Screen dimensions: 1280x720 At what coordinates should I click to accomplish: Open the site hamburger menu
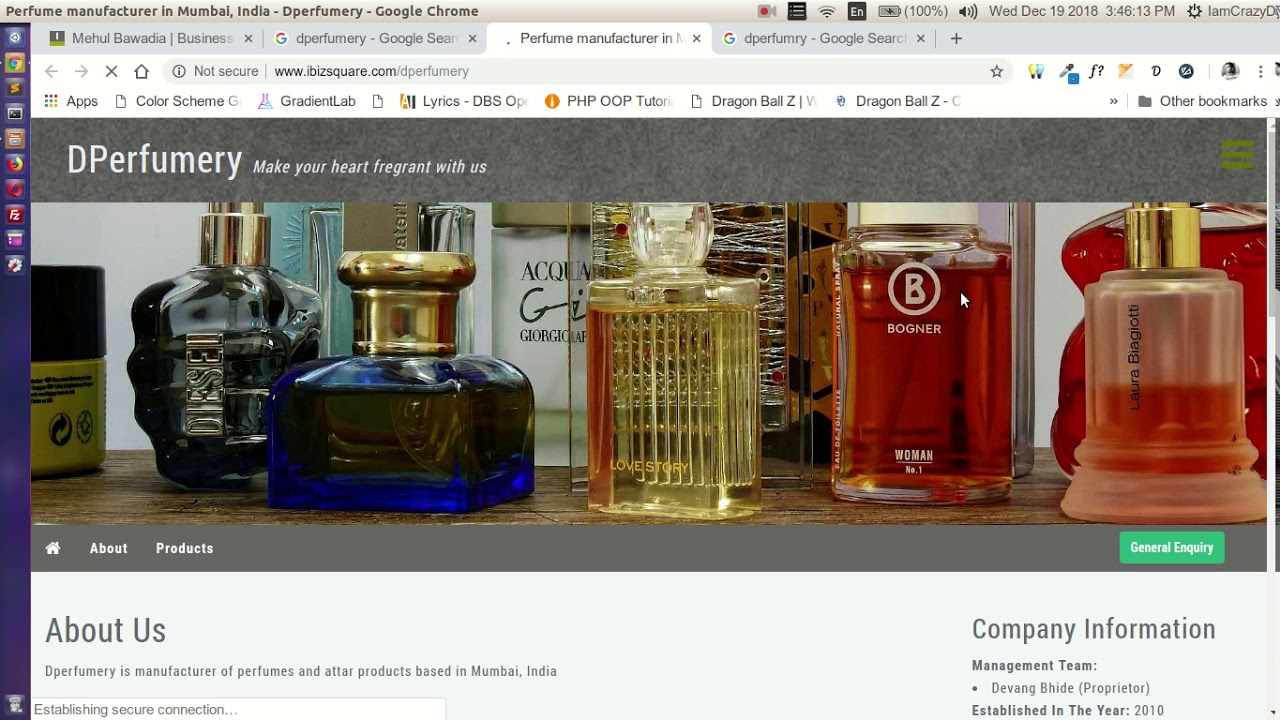click(1237, 154)
